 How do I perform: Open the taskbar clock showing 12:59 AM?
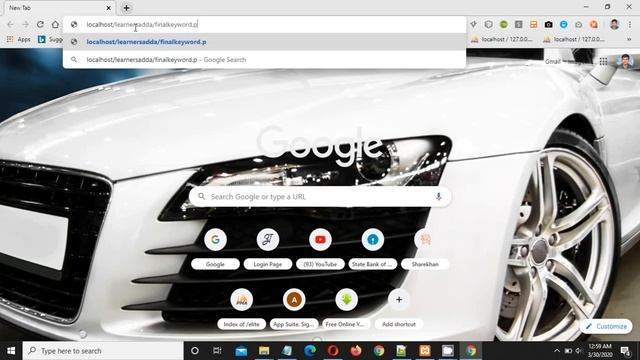[x=600, y=351]
